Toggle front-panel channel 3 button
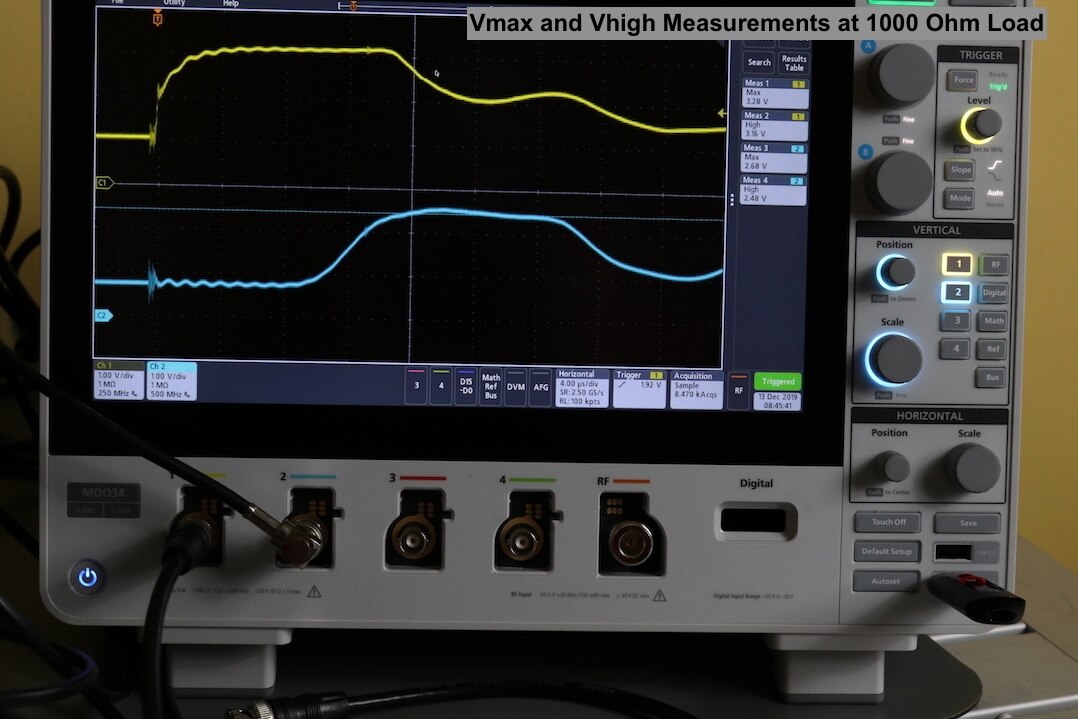Viewport: 1078px width, 719px height. tap(956, 320)
